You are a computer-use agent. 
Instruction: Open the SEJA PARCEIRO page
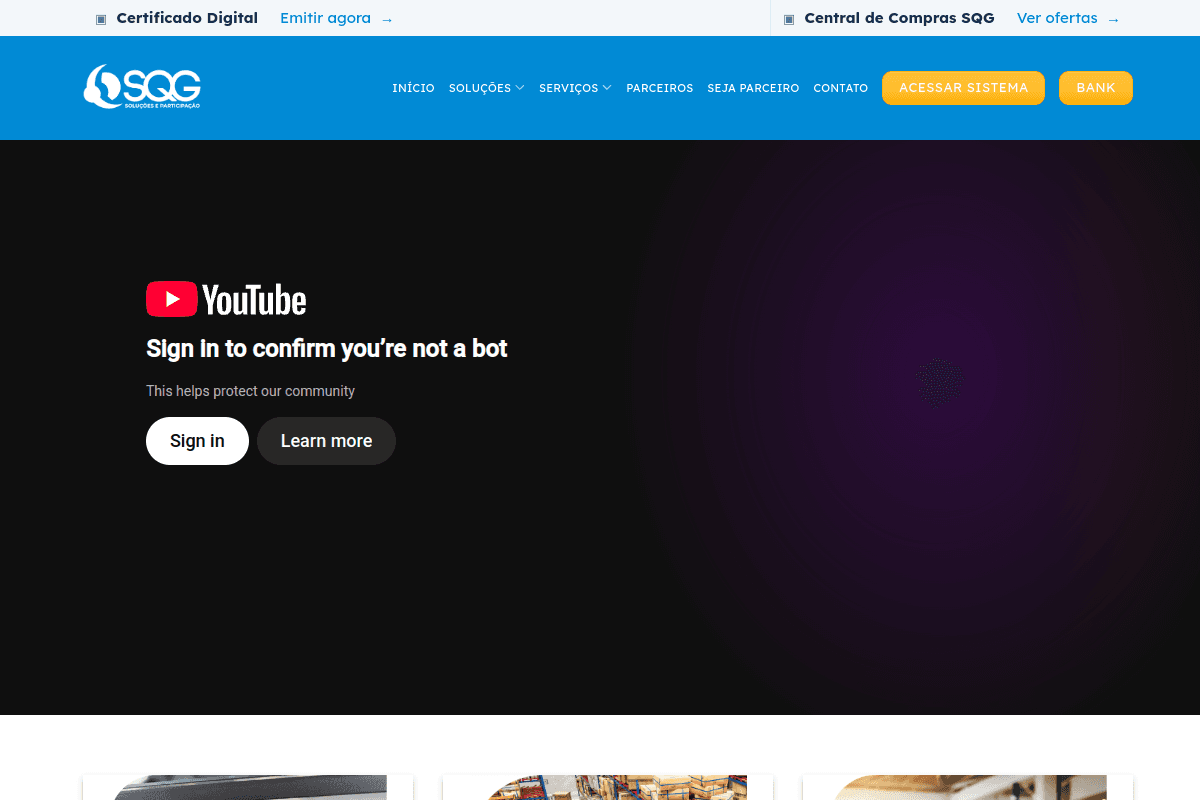click(753, 88)
